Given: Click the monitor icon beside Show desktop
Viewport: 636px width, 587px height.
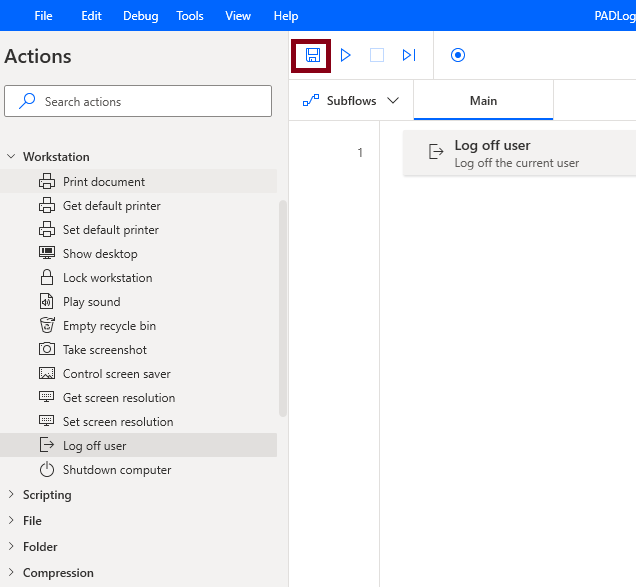Looking at the screenshot, I should [47, 253].
